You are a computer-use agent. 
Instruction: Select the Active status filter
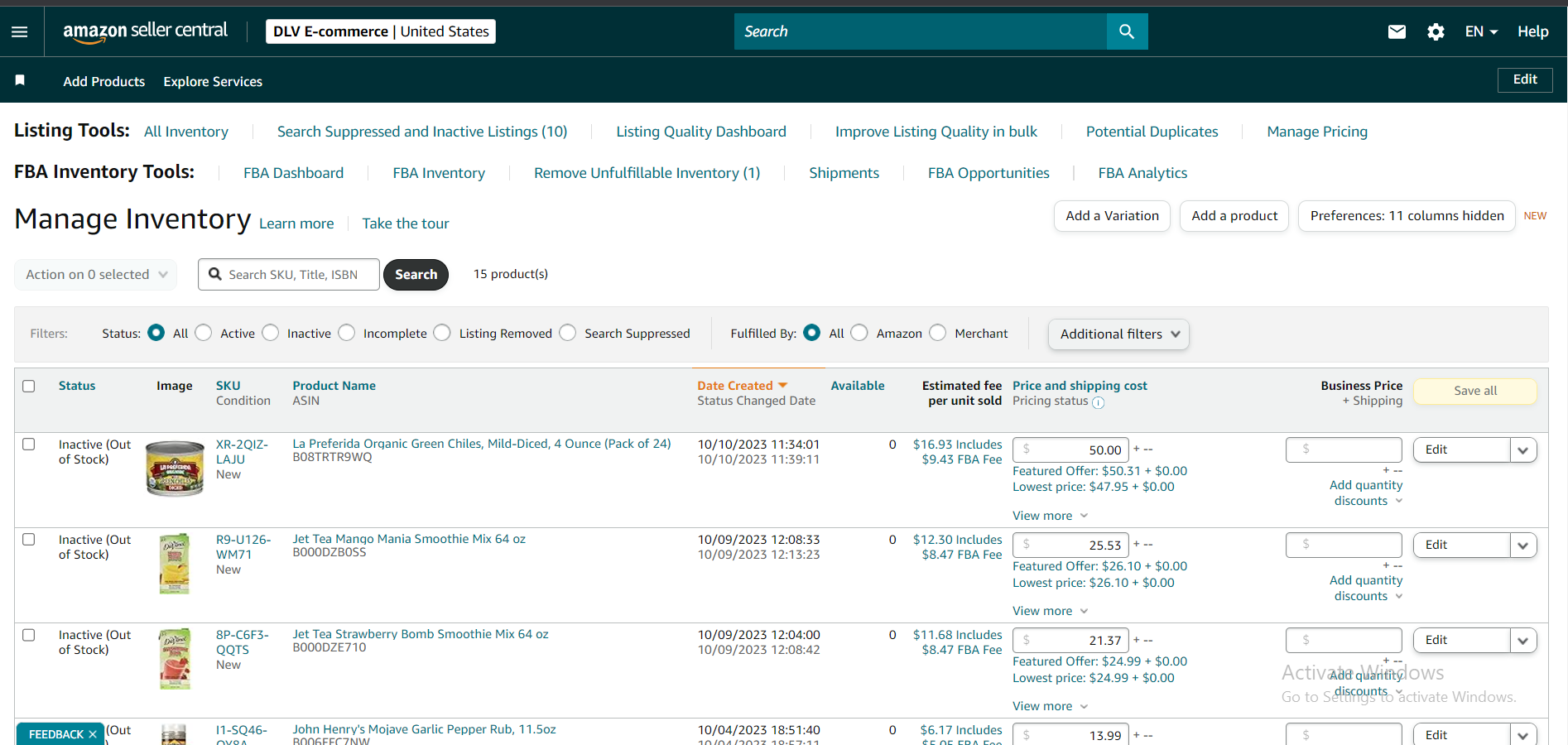(203, 333)
